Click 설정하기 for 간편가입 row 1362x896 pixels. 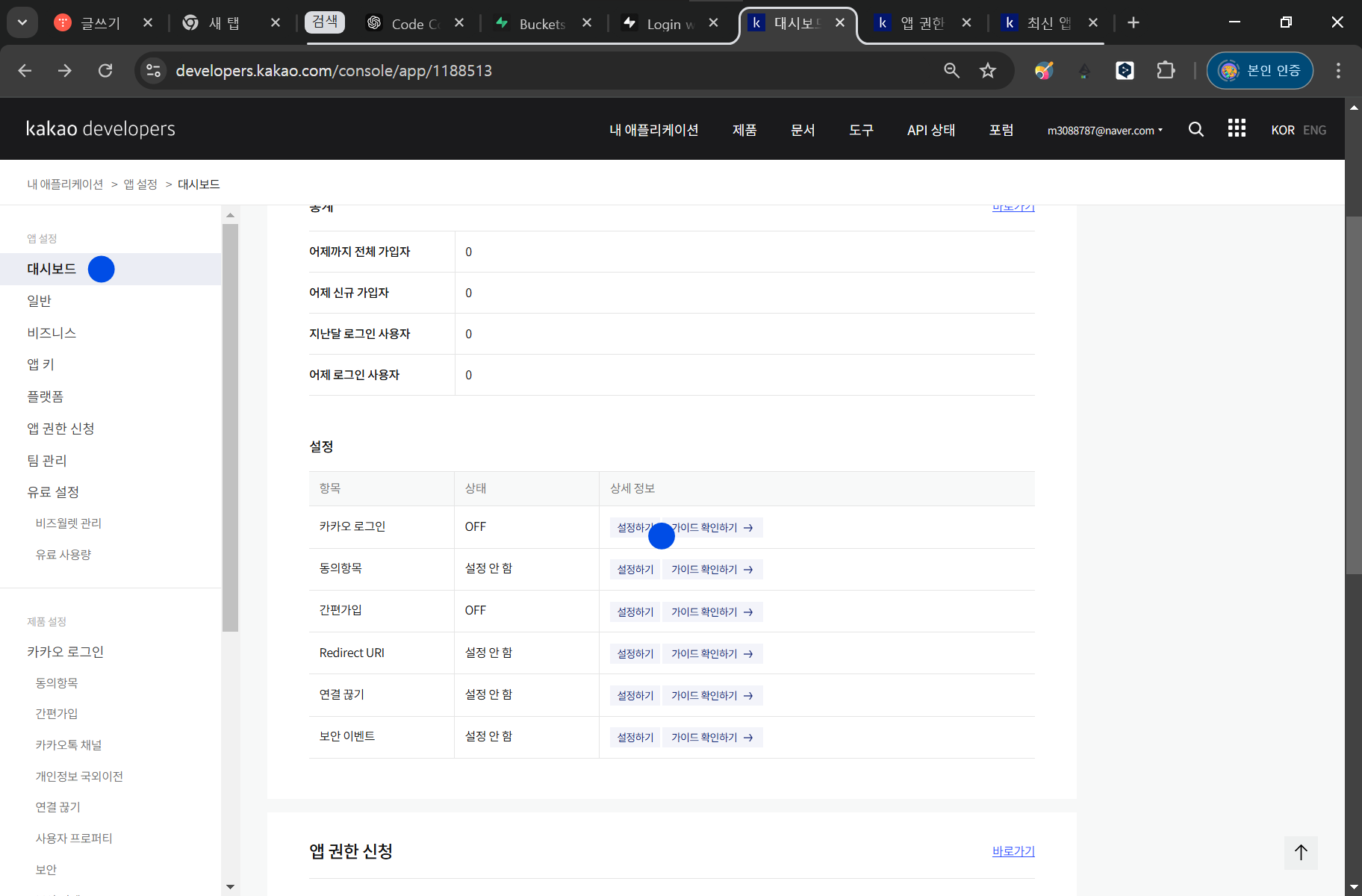(x=635, y=612)
